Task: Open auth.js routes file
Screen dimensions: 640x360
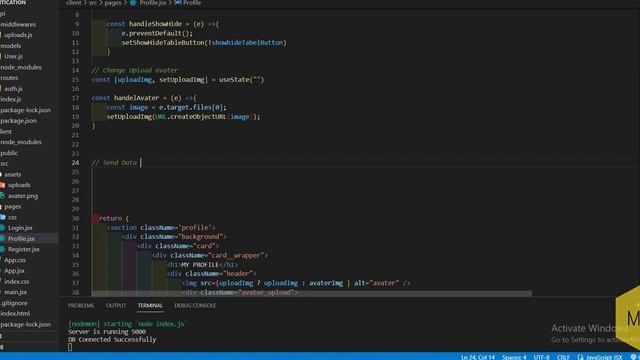Action: [13, 89]
